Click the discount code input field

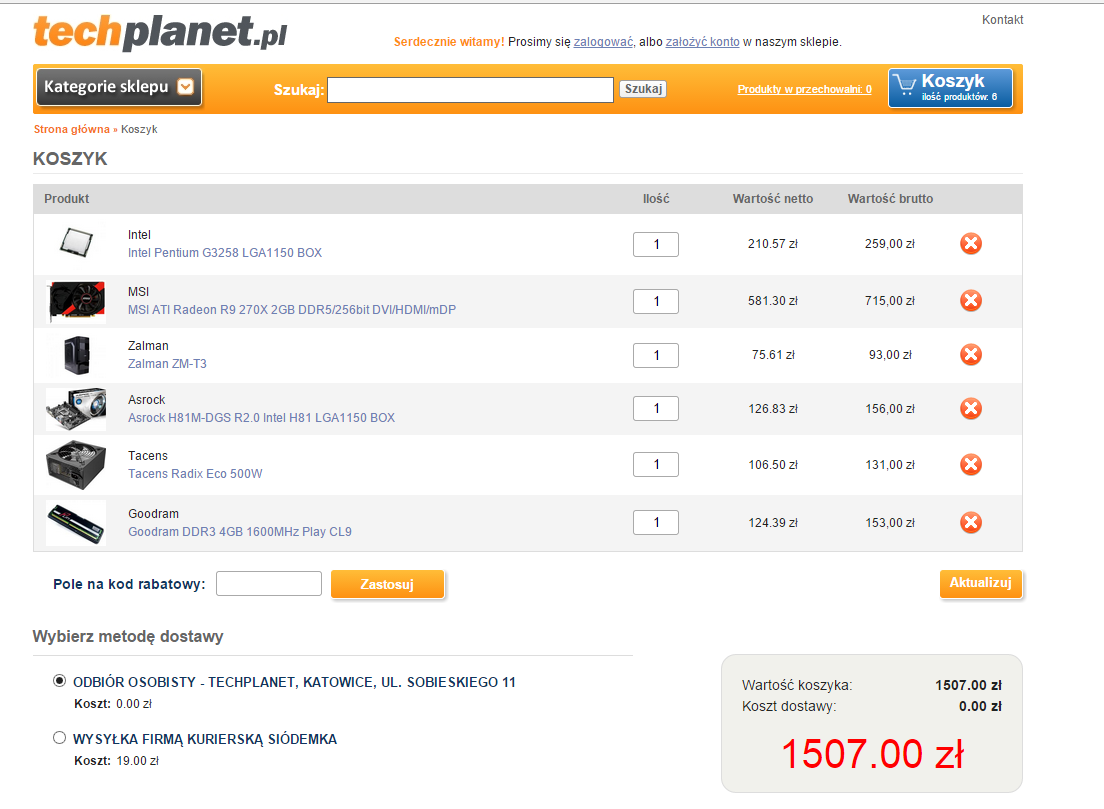[269, 584]
